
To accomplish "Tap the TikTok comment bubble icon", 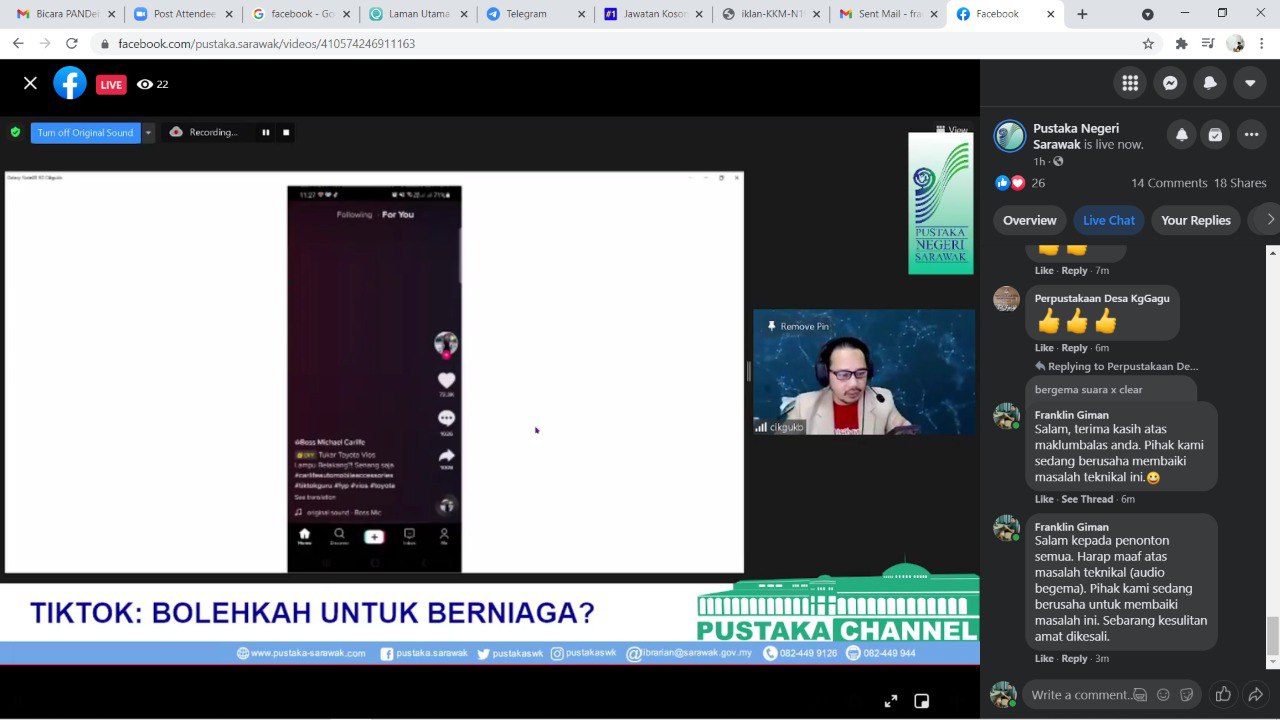I will 446,418.
